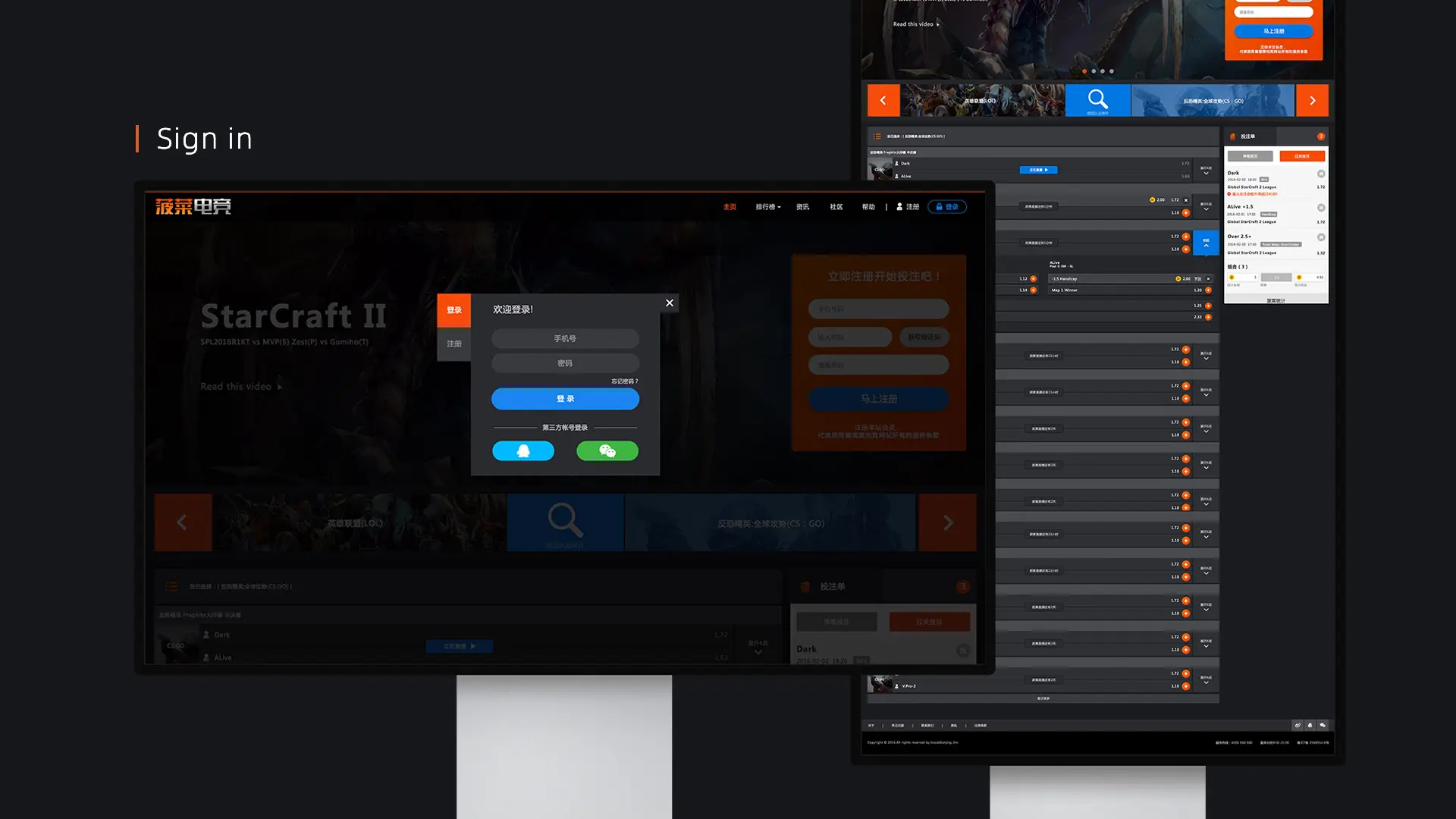Open 社区 in top navigation
The width and height of the screenshot is (1456, 819).
(x=836, y=207)
